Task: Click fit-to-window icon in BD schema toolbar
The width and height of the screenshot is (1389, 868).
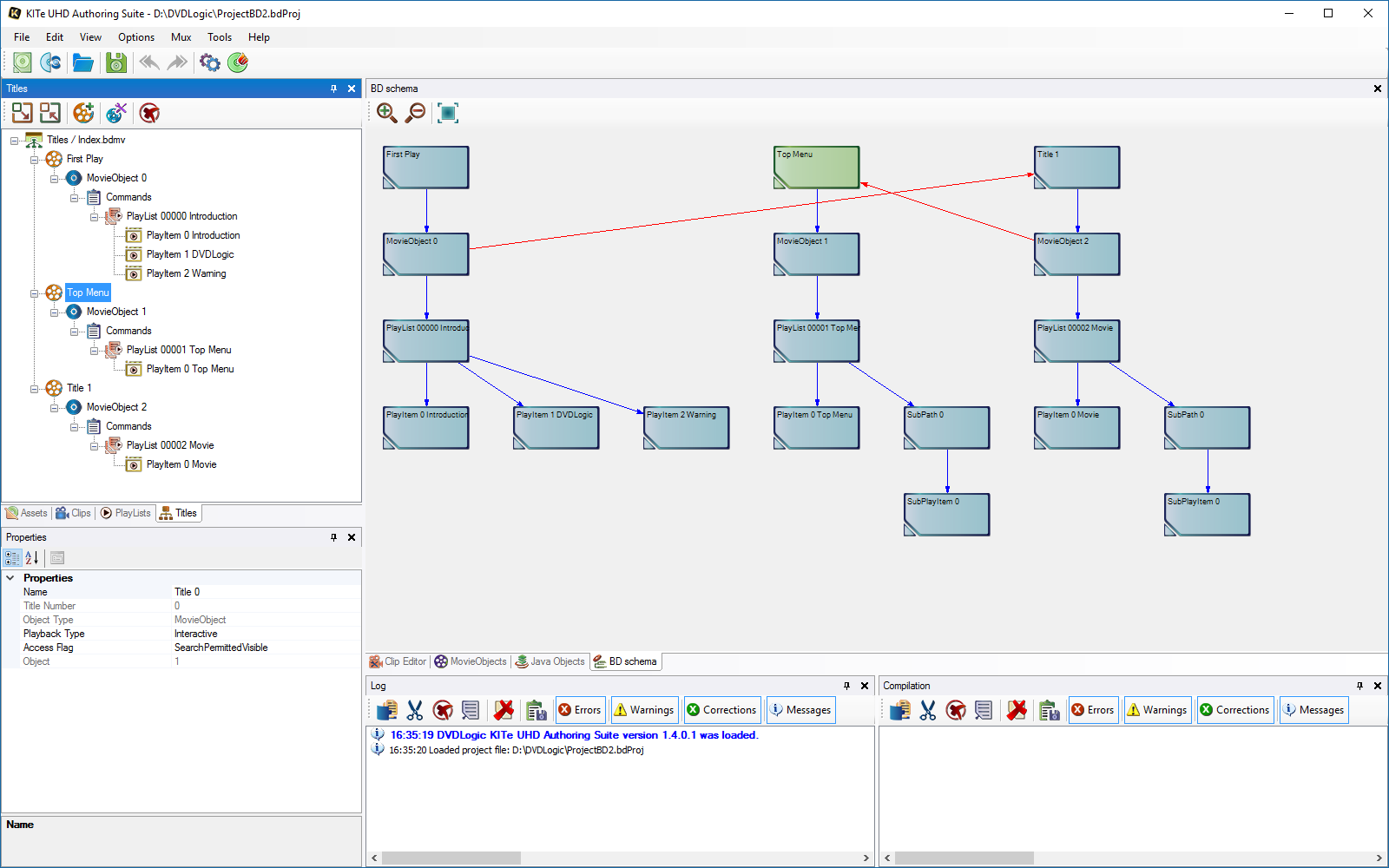Action: pos(447,113)
